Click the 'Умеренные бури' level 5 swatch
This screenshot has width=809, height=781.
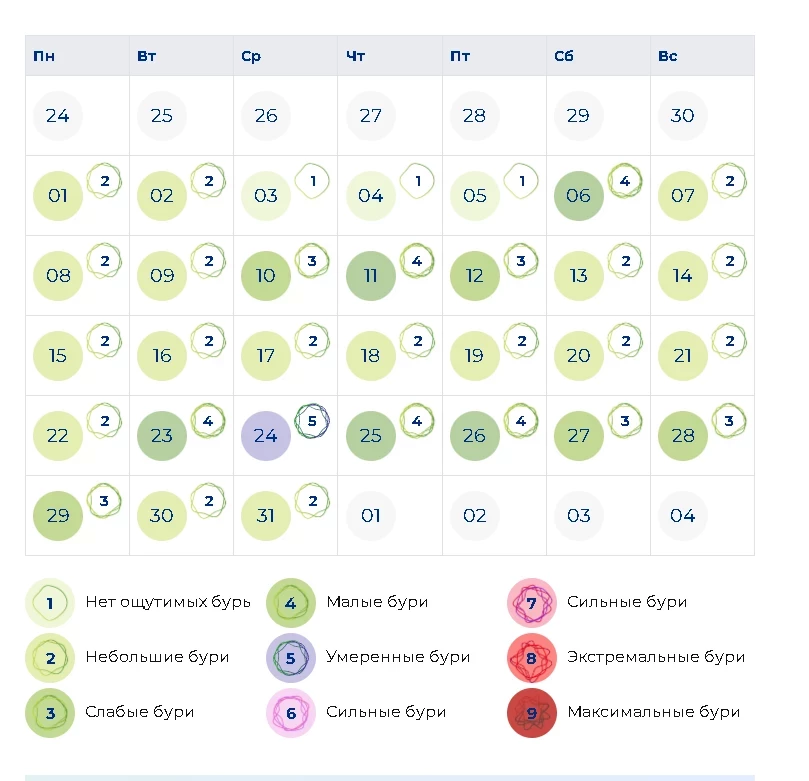pyautogui.click(x=291, y=658)
